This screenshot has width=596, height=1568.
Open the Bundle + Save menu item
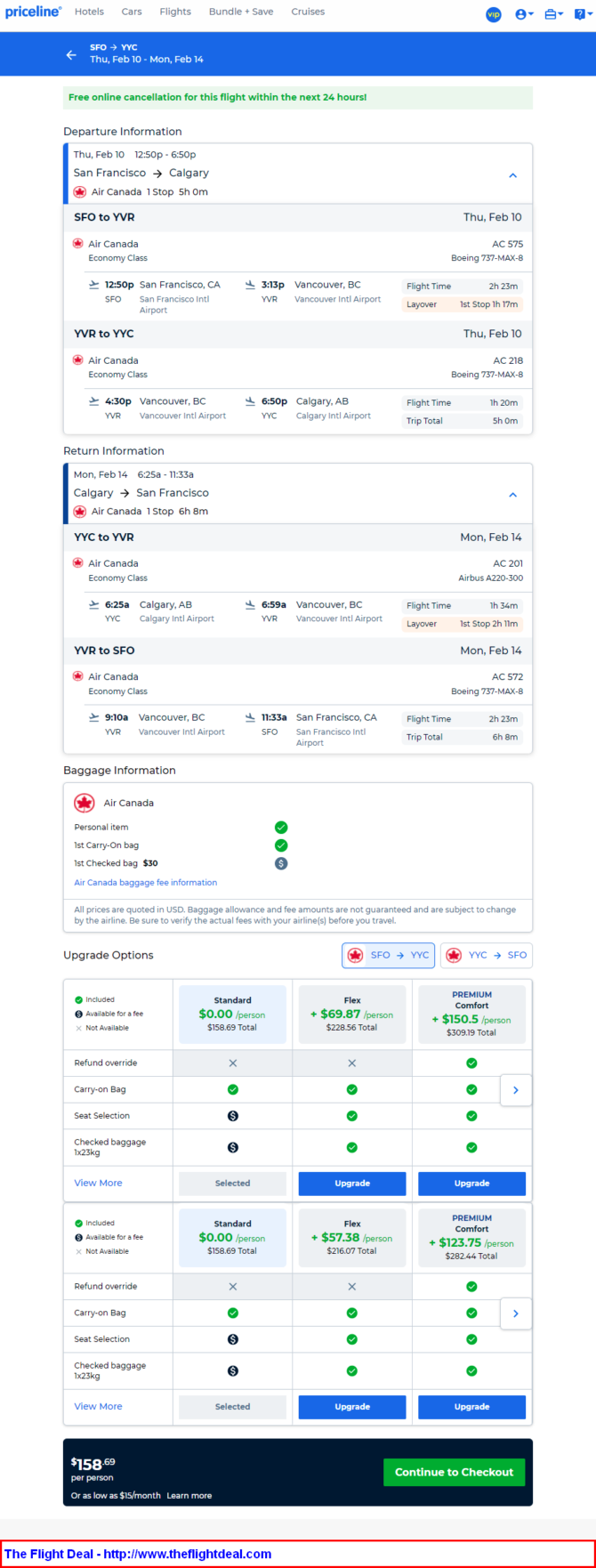coord(241,12)
